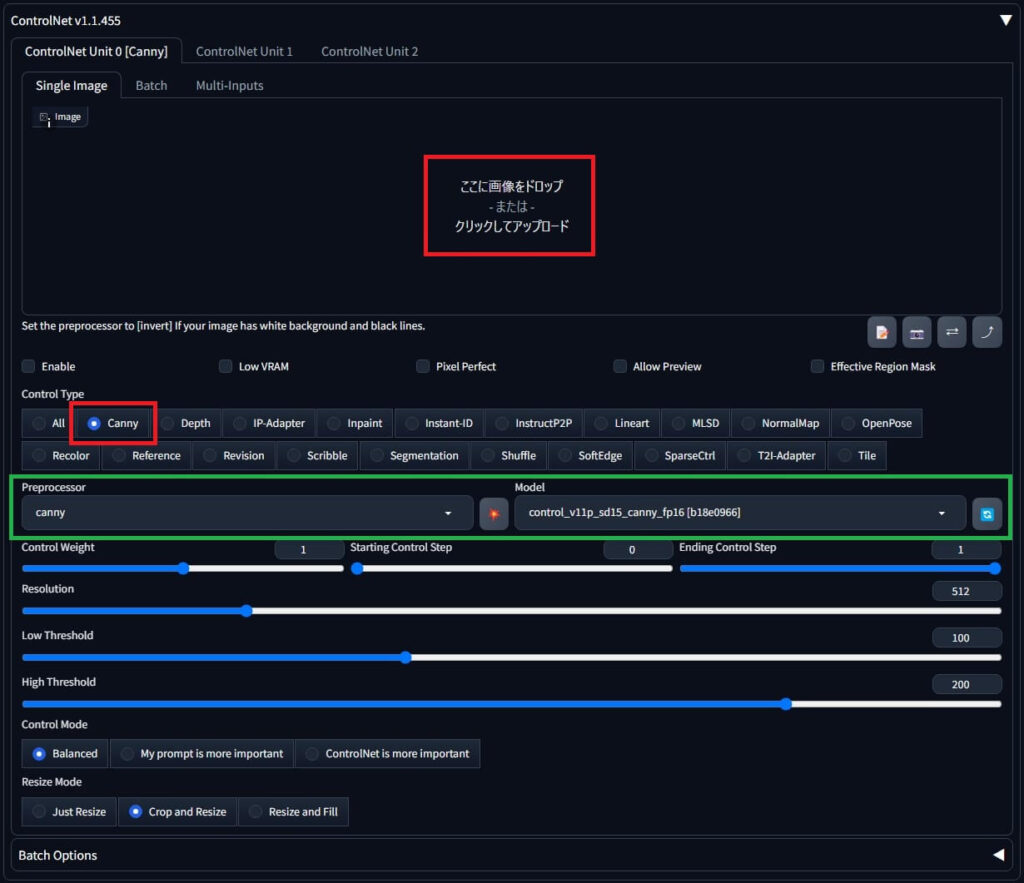Viewport: 1024px width, 883px height.
Task: Toggle the Pixel Perfect checkbox
Action: pyautogui.click(x=423, y=367)
